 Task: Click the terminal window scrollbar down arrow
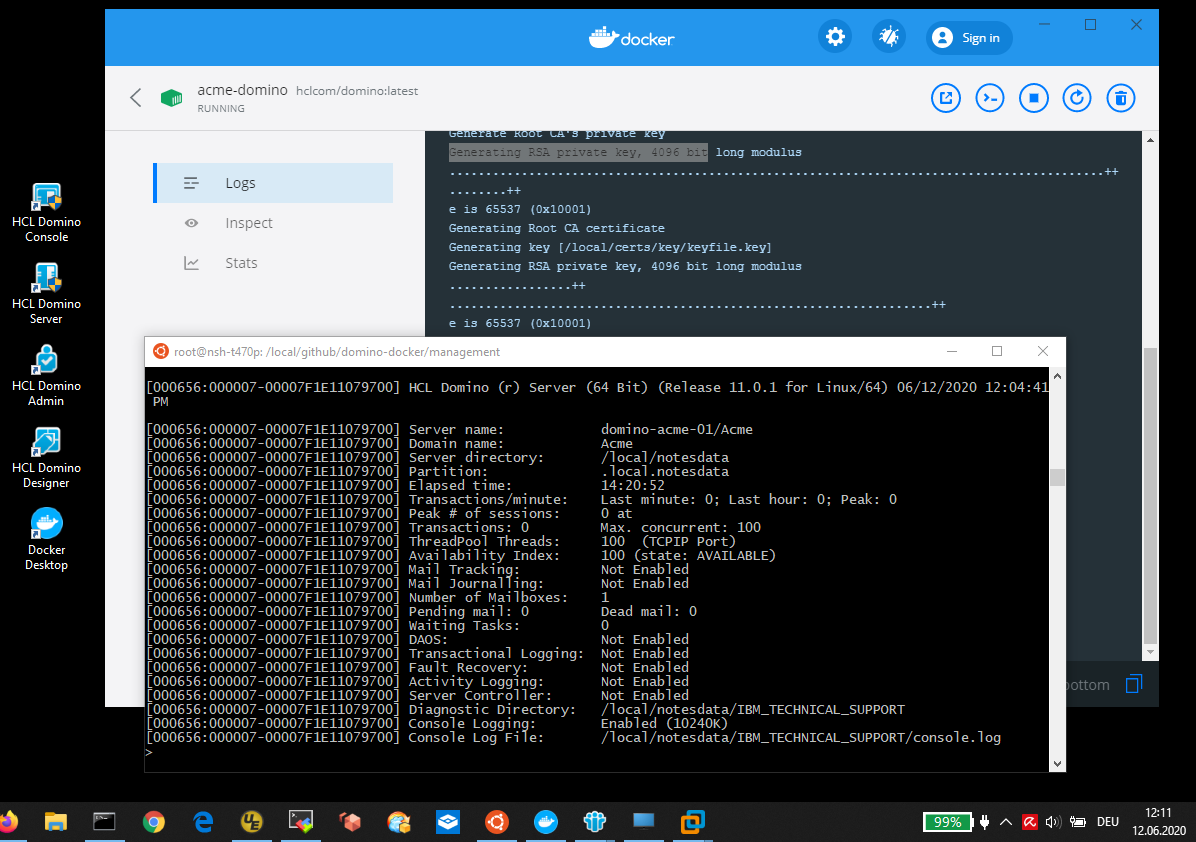(1057, 763)
